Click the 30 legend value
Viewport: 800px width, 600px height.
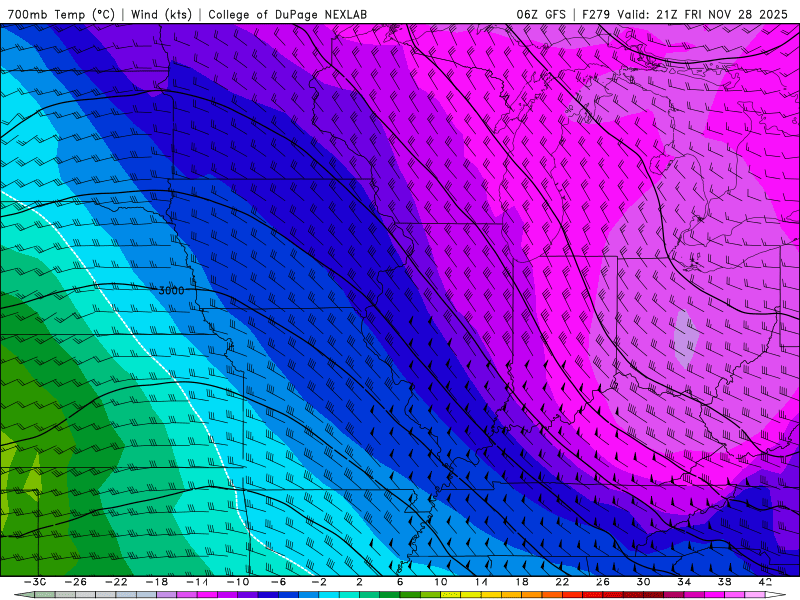click(x=643, y=582)
